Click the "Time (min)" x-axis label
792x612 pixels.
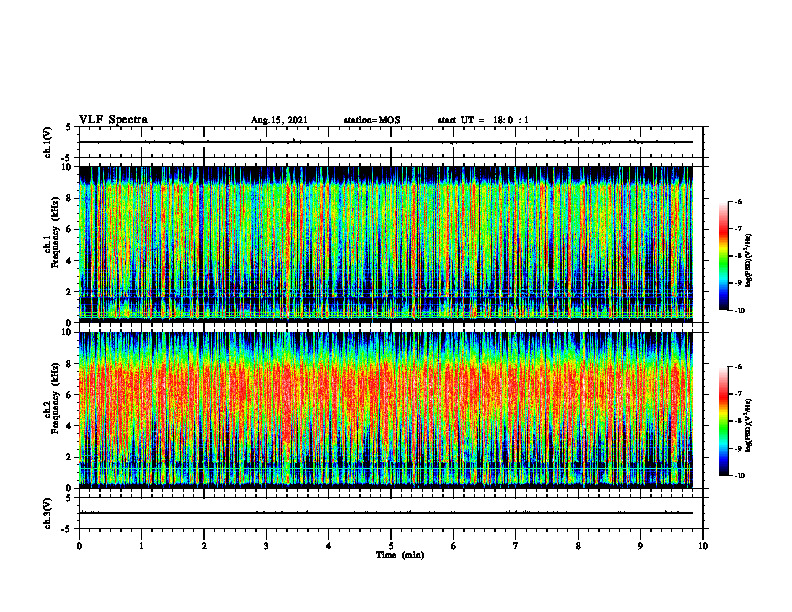(400, 555)
